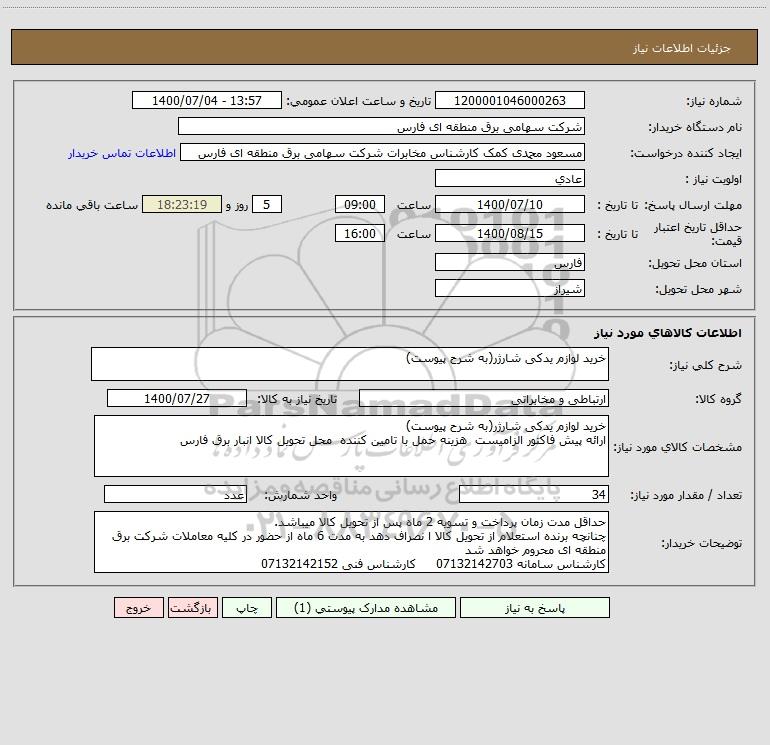Screen dimensions: 770x745
Task: Click the quantity field 34
Action: coord(534,494)
